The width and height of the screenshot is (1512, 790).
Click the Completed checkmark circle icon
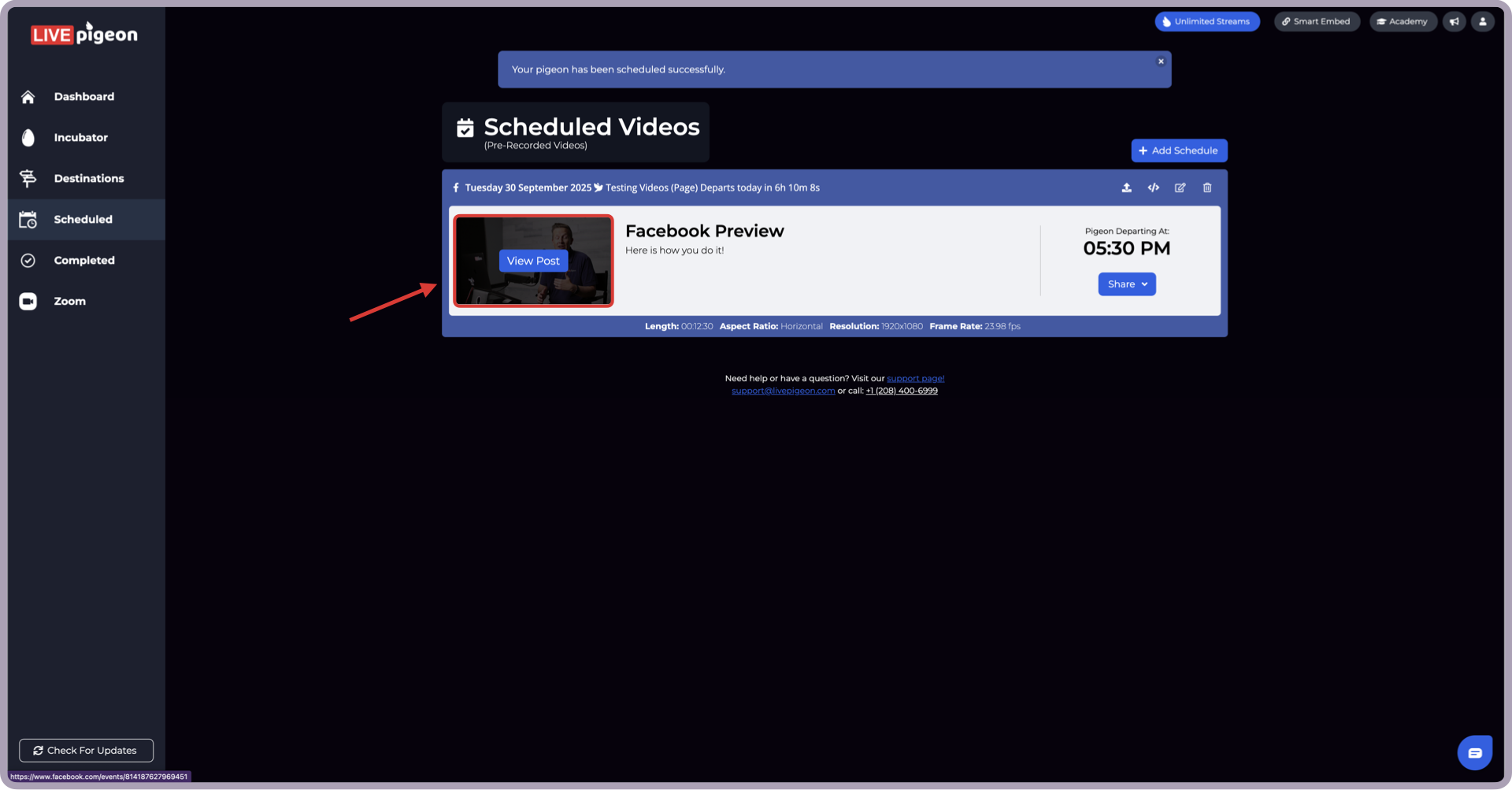click(28, 261)
